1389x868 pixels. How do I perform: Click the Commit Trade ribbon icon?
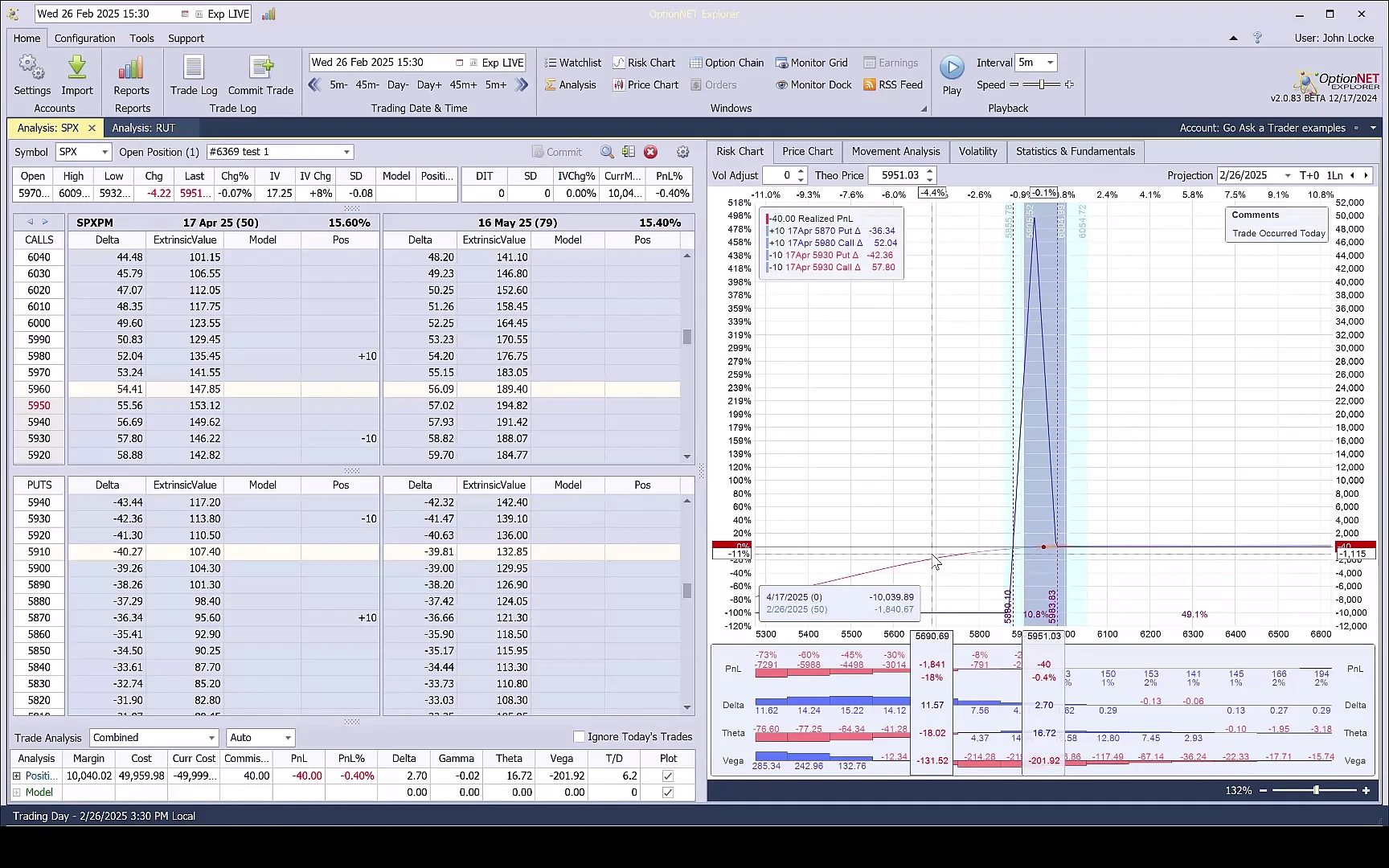pos(260,76)
